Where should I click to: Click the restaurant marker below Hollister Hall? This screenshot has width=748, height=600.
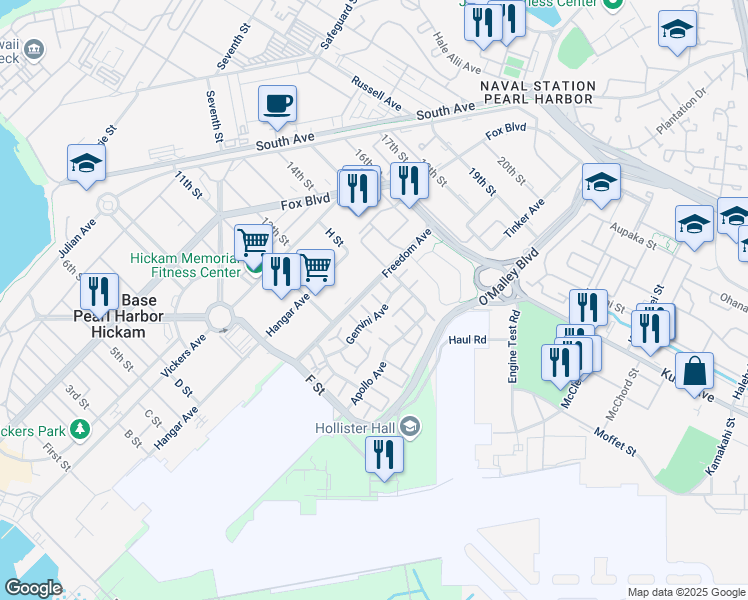384,457
